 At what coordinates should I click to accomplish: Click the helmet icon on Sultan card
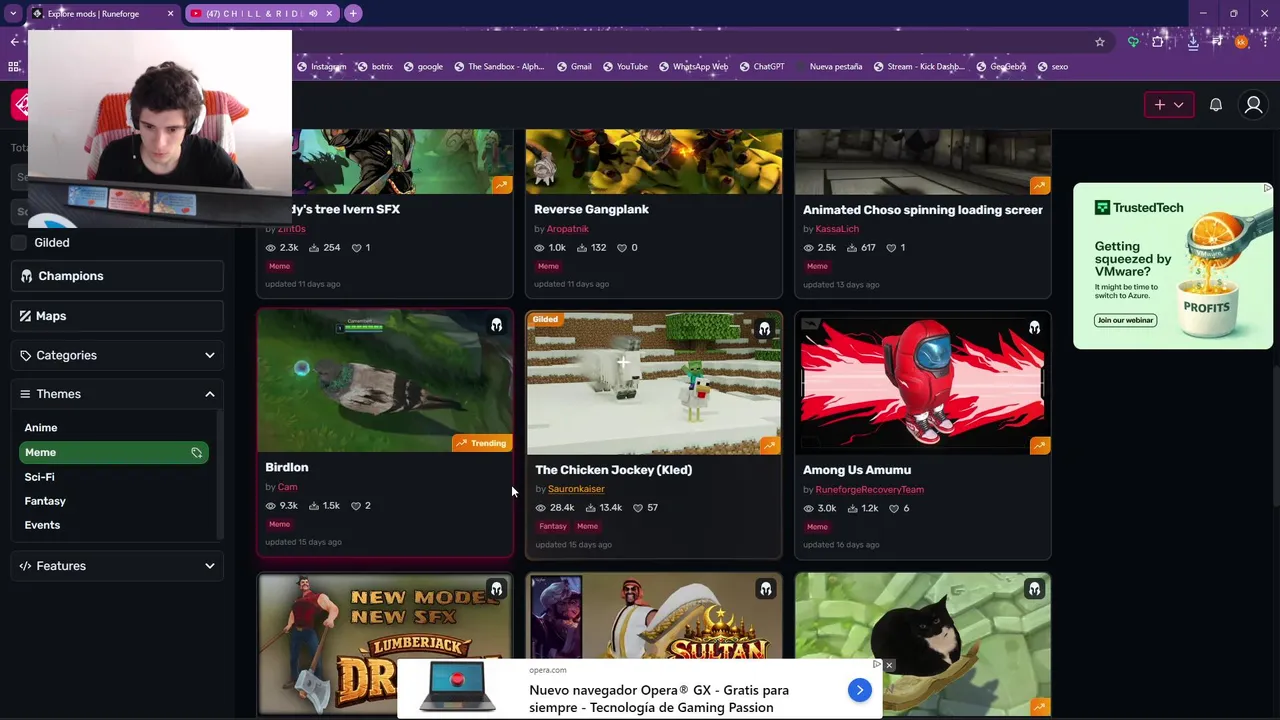coord(765,590)
